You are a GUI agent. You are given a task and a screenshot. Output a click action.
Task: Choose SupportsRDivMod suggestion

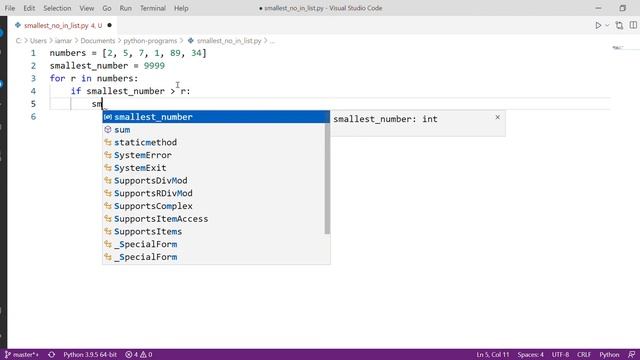point(213,193)
